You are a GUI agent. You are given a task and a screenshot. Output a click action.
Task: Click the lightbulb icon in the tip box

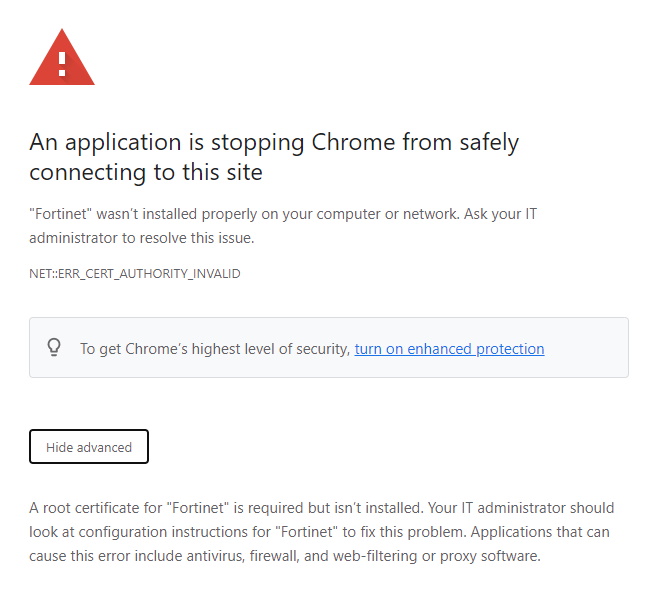point(55,347)
